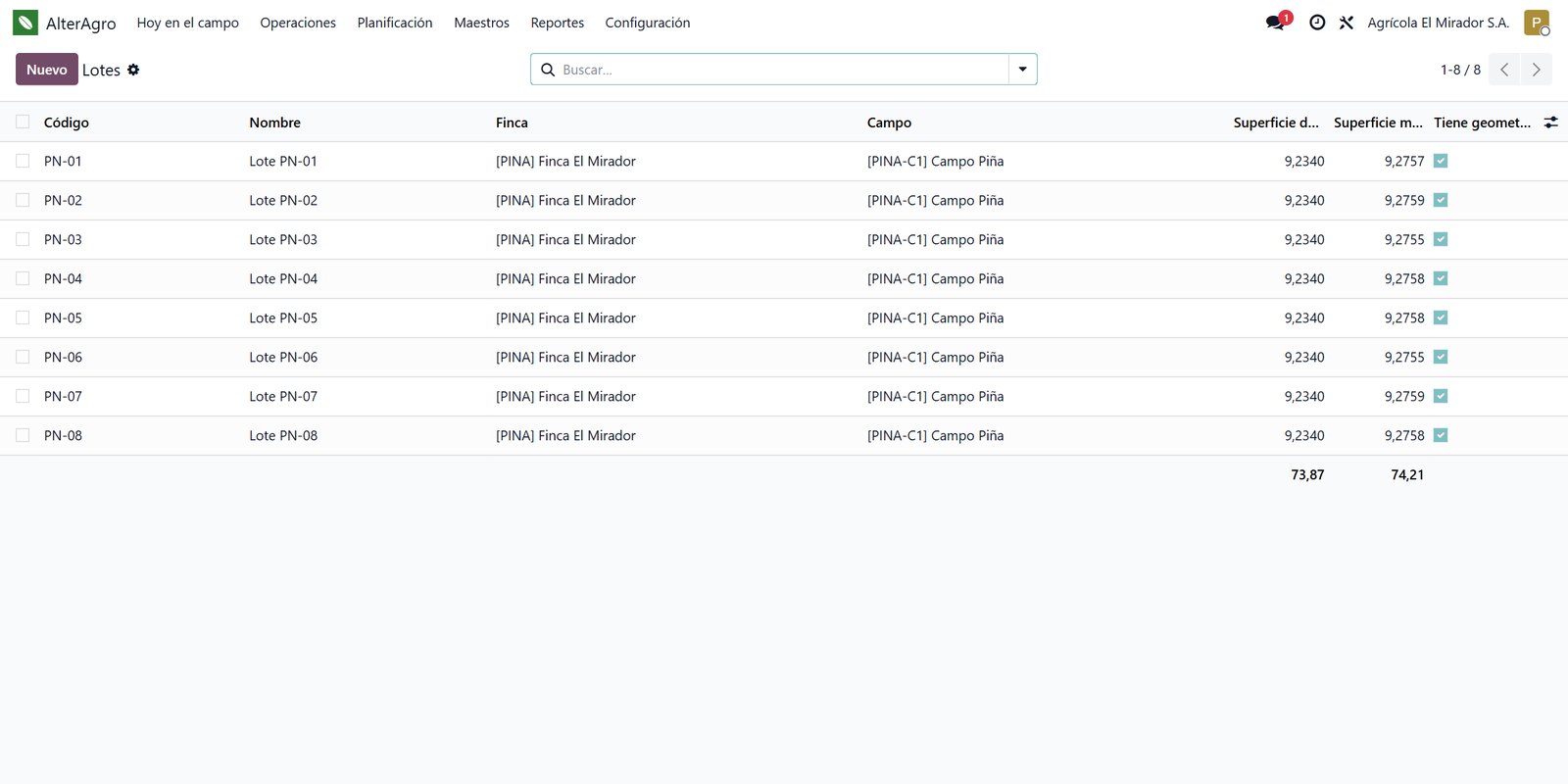
Task: Open the Lote PN-04 record
Action: click(x=283, y=278)
